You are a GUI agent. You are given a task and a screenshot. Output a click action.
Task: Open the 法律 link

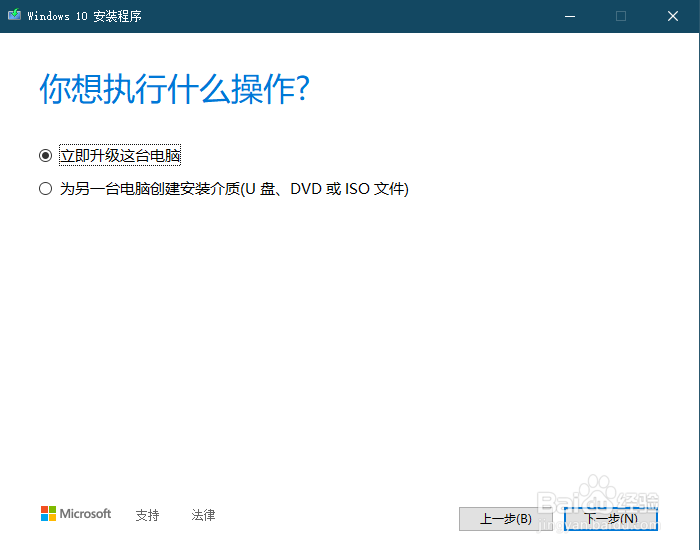coord(203,515)
